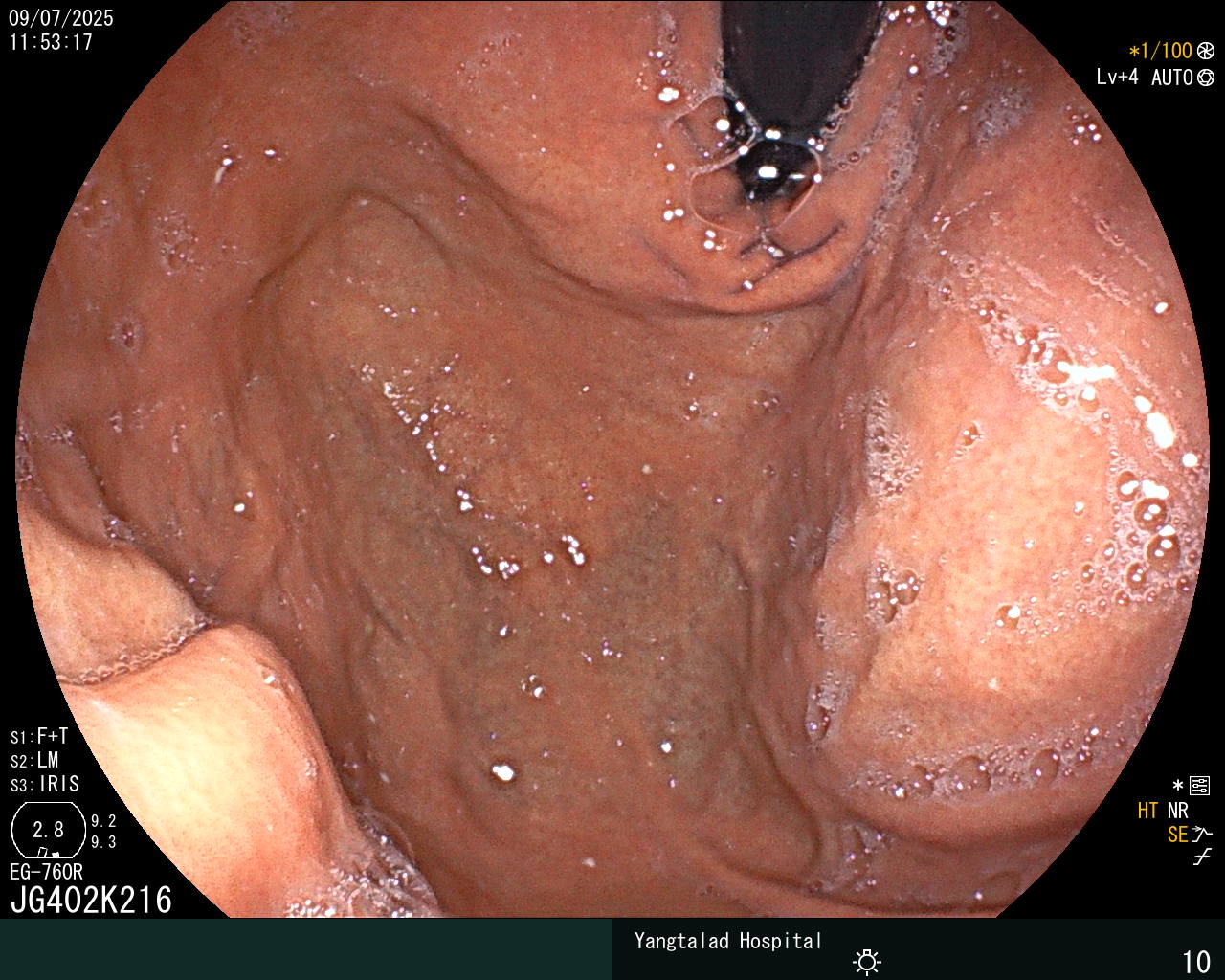1225x980 pixels.
Task: Click the structure enhancement curve icon beside SE
Action: pos(1201,835)
